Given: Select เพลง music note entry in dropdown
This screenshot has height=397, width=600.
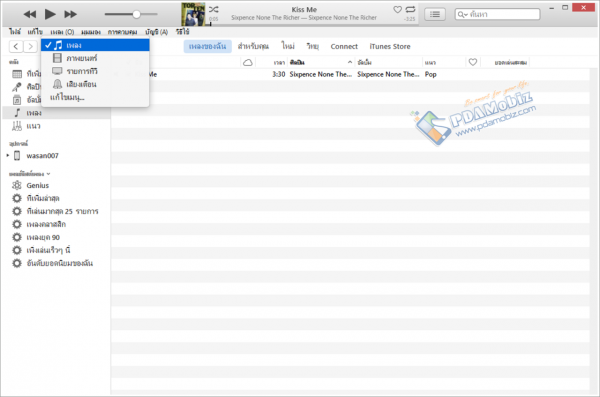Looking at the screenshot, I should coord(95,45).
